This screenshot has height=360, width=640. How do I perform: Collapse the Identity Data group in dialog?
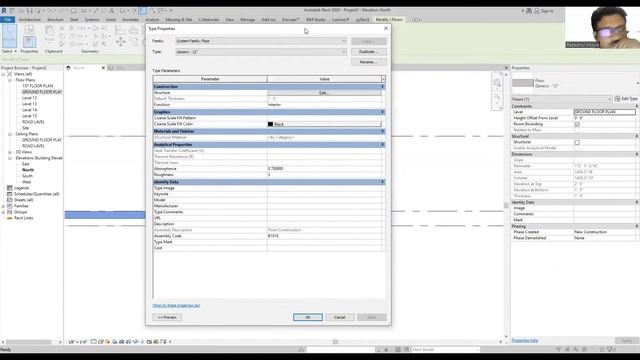382,182
